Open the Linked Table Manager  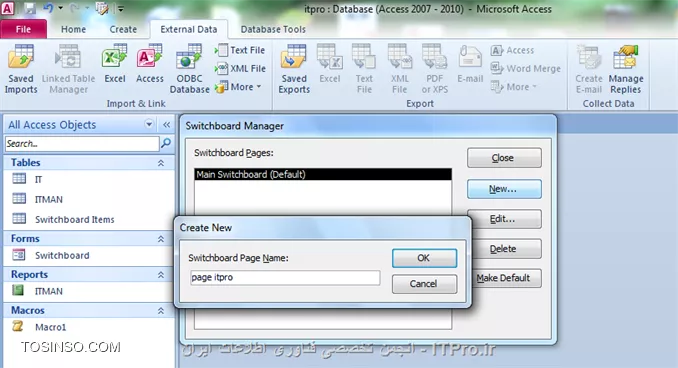click(68, 69)
